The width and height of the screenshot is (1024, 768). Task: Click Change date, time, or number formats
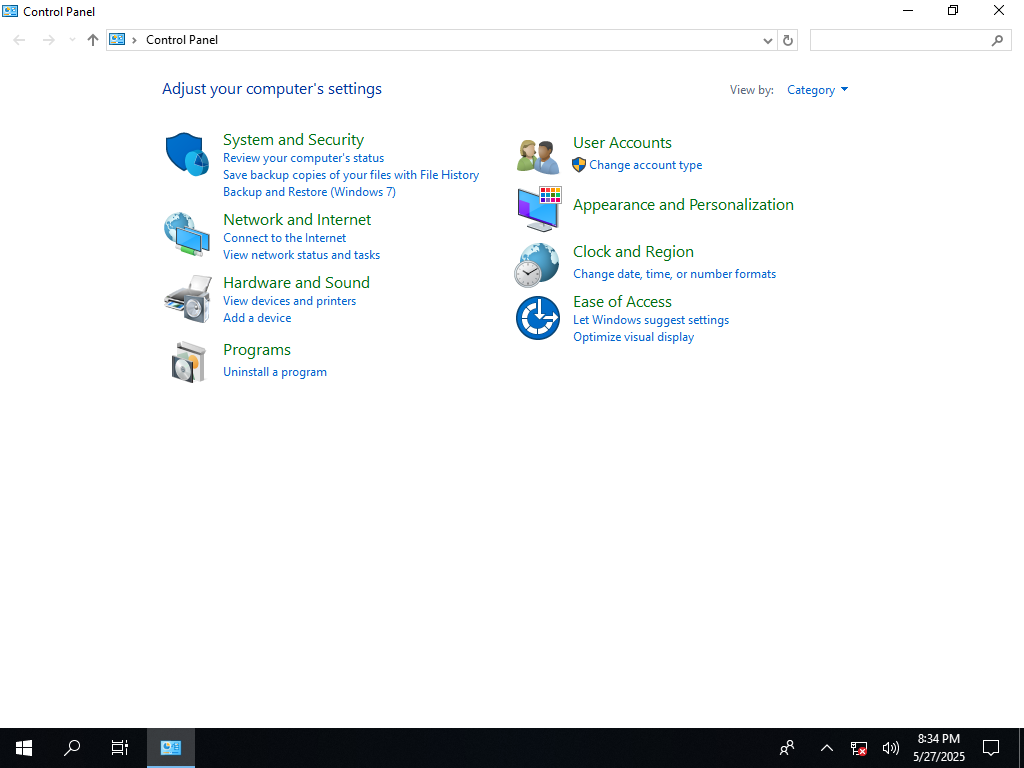pyautogui.click(x=675, y=274)
